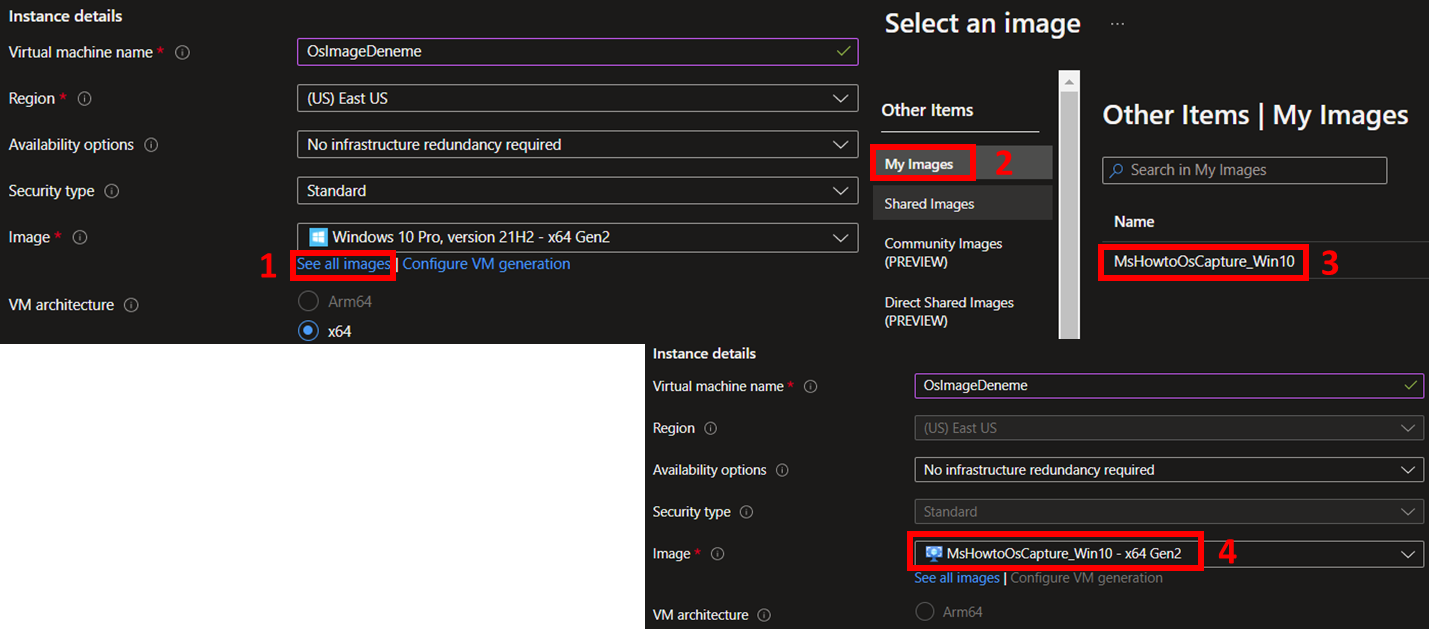The width and height of the screenshot is (1429, 629).
Task: Open the MsHowtoOsCapture_Win10 - x64 Gen2 image dropdown
Action: [1169, 554]
